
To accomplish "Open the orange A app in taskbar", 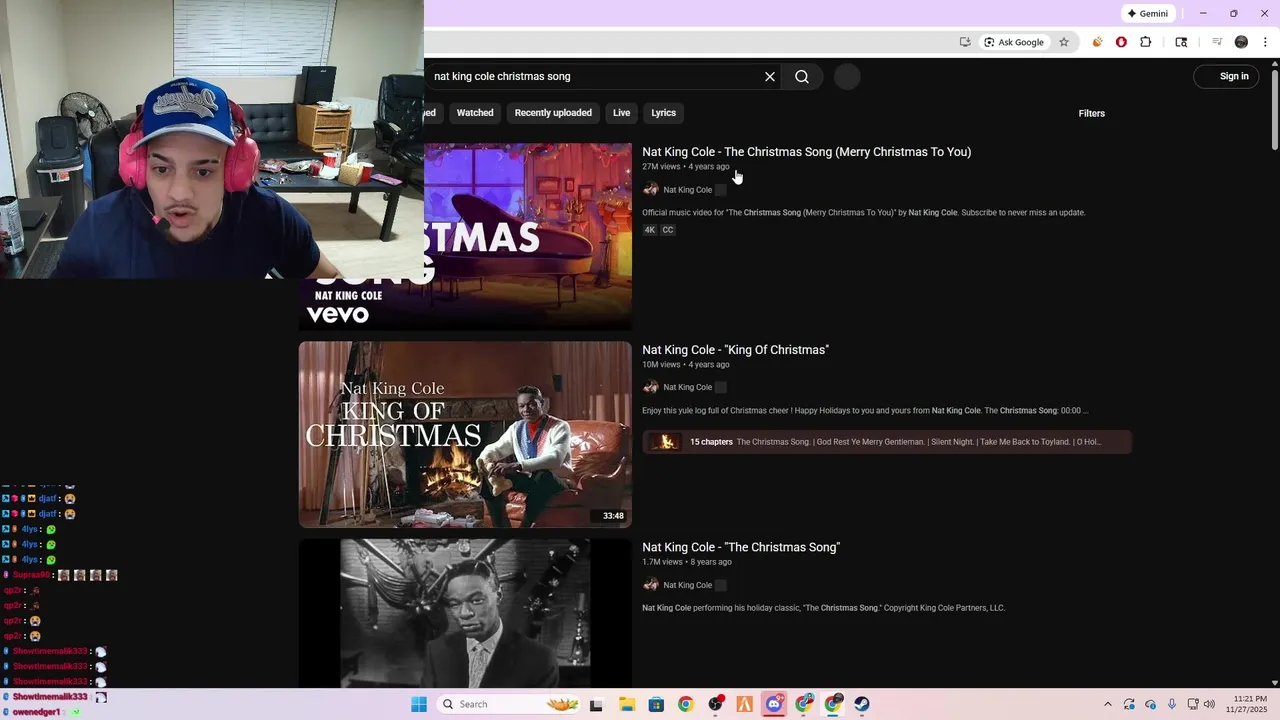I will coord(744,704).
